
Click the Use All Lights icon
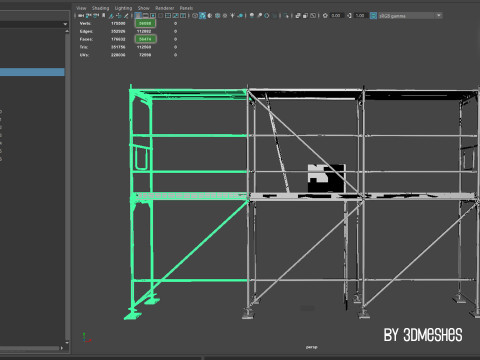point(232,16)
